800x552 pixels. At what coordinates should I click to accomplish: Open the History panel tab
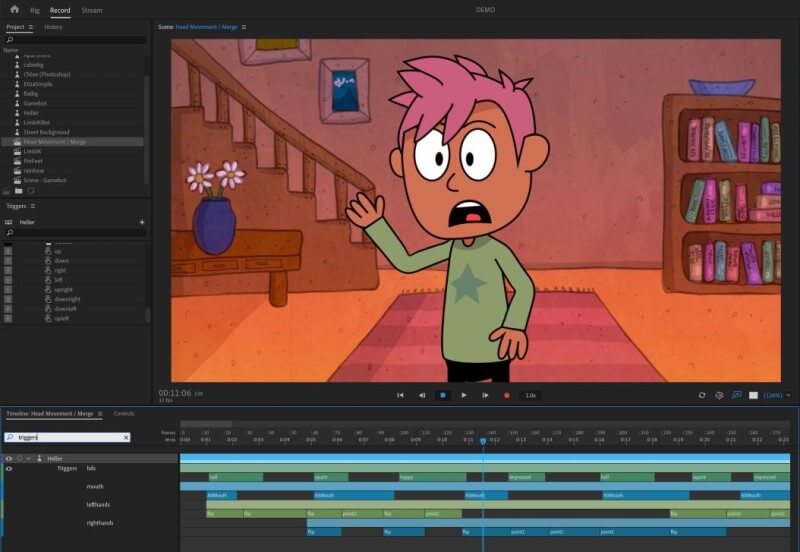[53, 27]
